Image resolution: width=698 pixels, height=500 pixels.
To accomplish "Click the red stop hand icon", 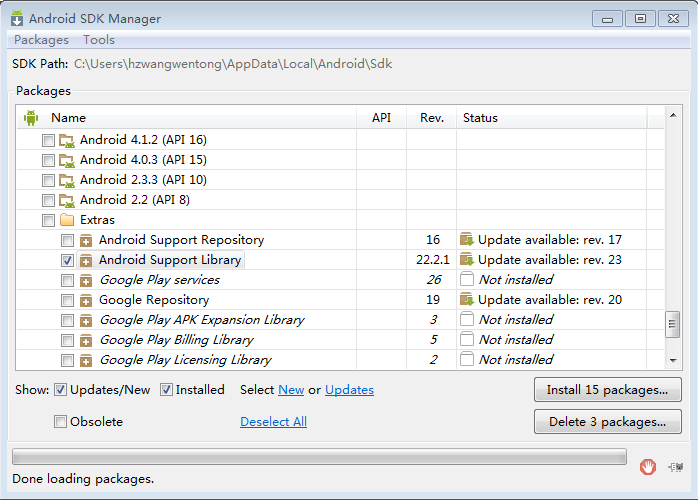I will pos(648,467).
